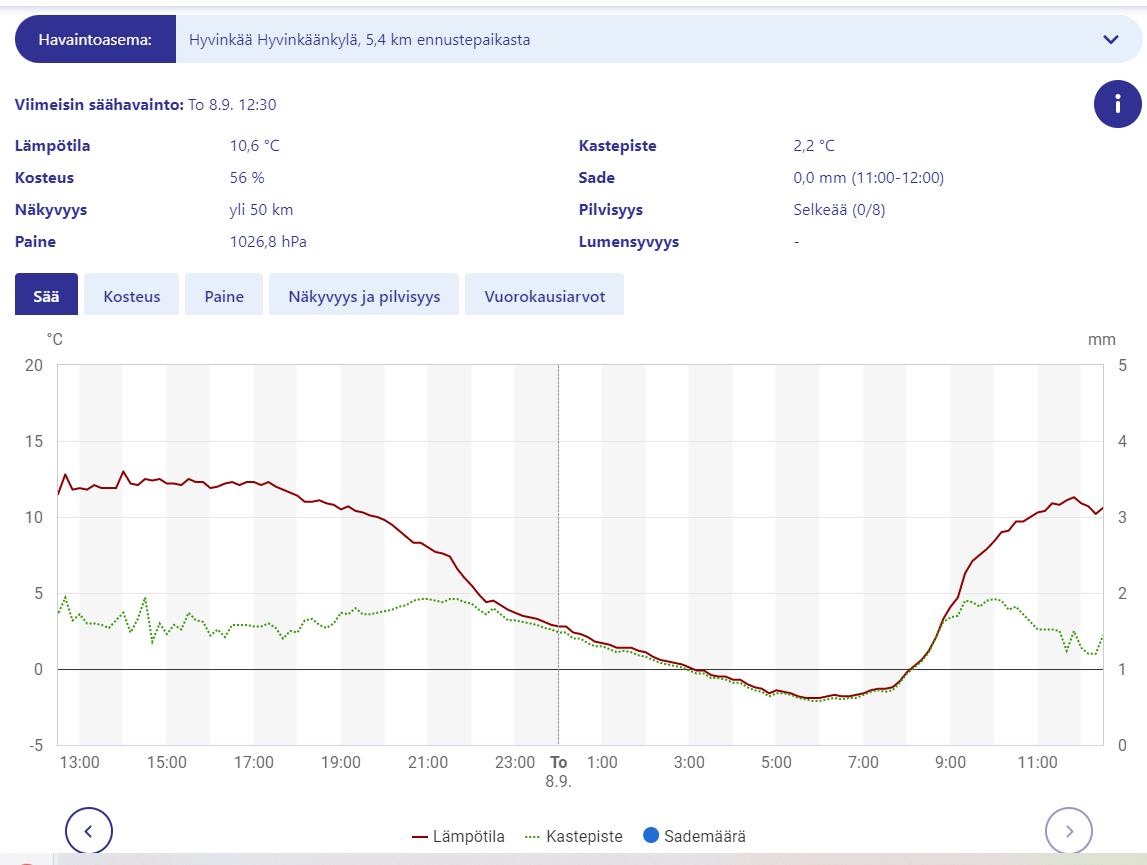Click the To 8.9. date label
This screenshot has height=865, width=1147.
click(x=558, y=771)
